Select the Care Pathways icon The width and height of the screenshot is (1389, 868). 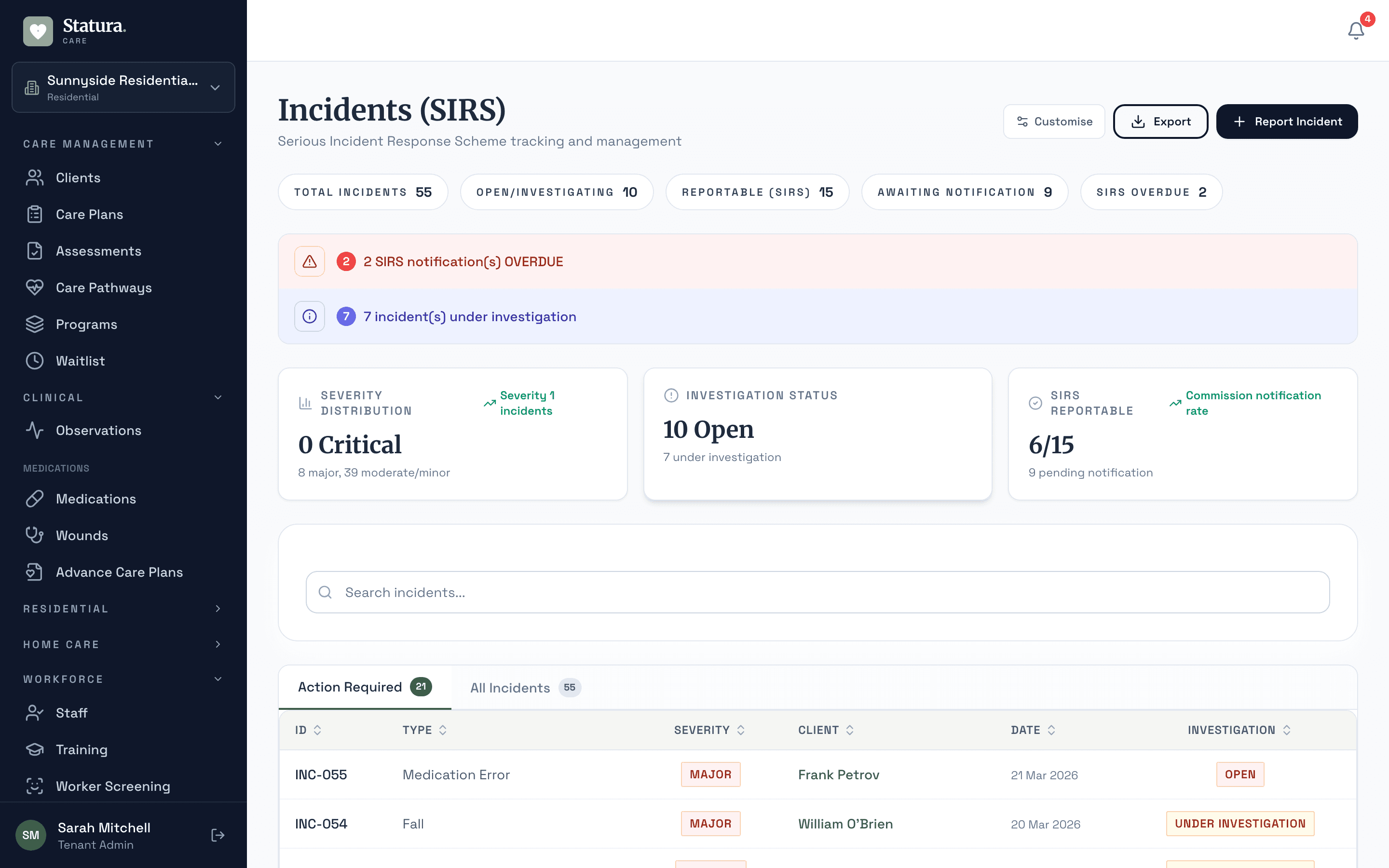[34, 287]
